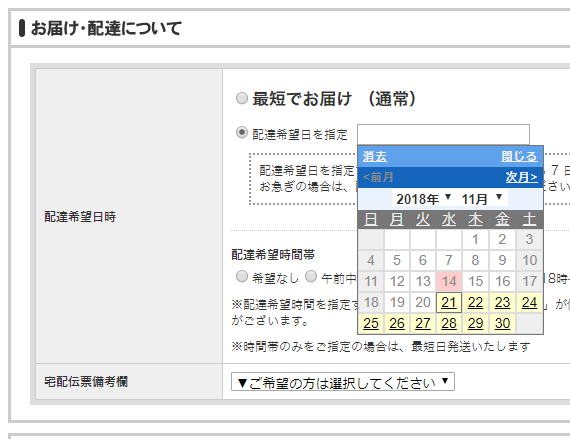Screen dimensions: 570x439
Task: Select the 最短でお届け (通常) radio button
Action: click(242, 98)
